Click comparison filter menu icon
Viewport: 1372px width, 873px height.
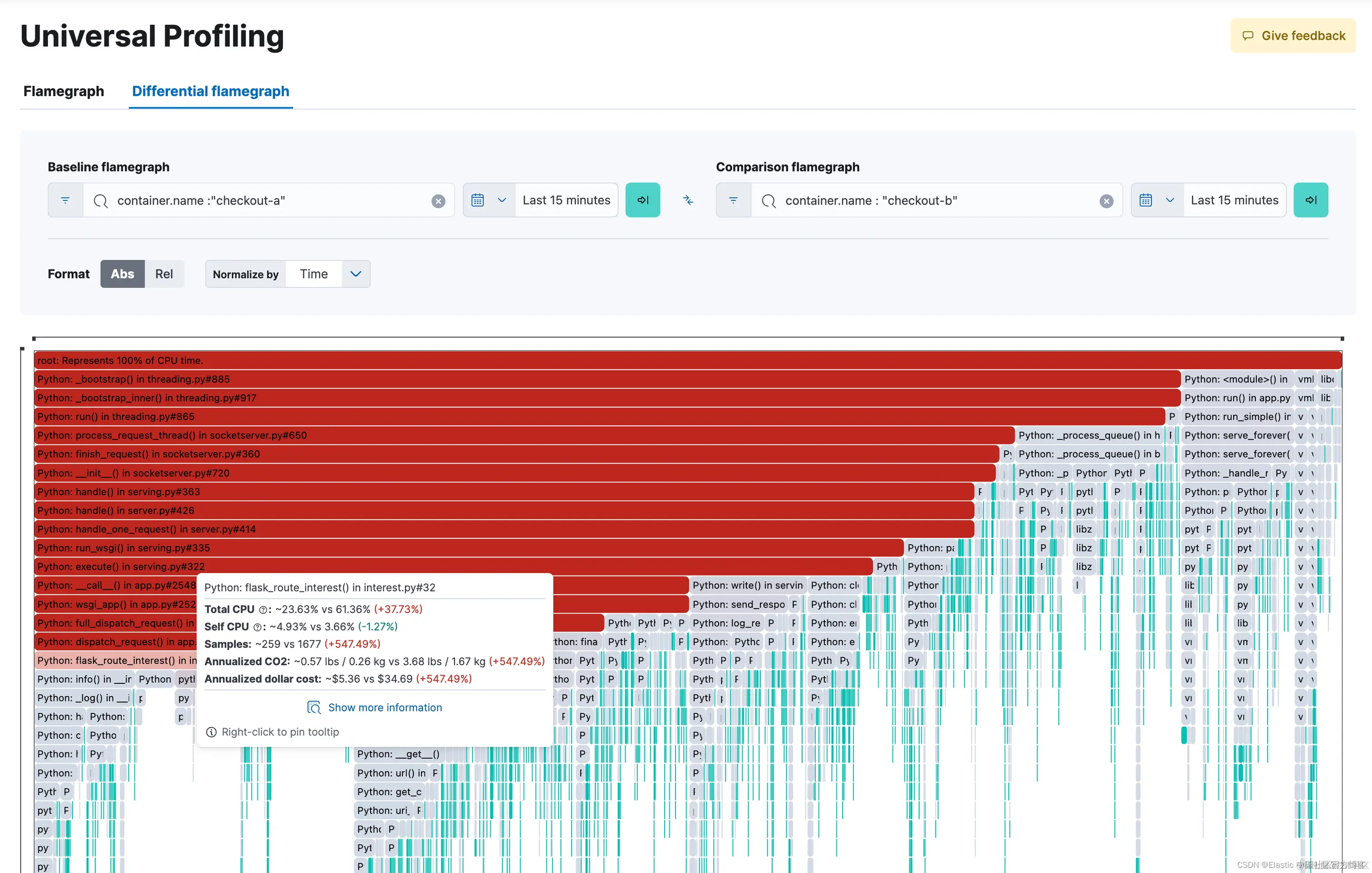click(x=733, y=200)
